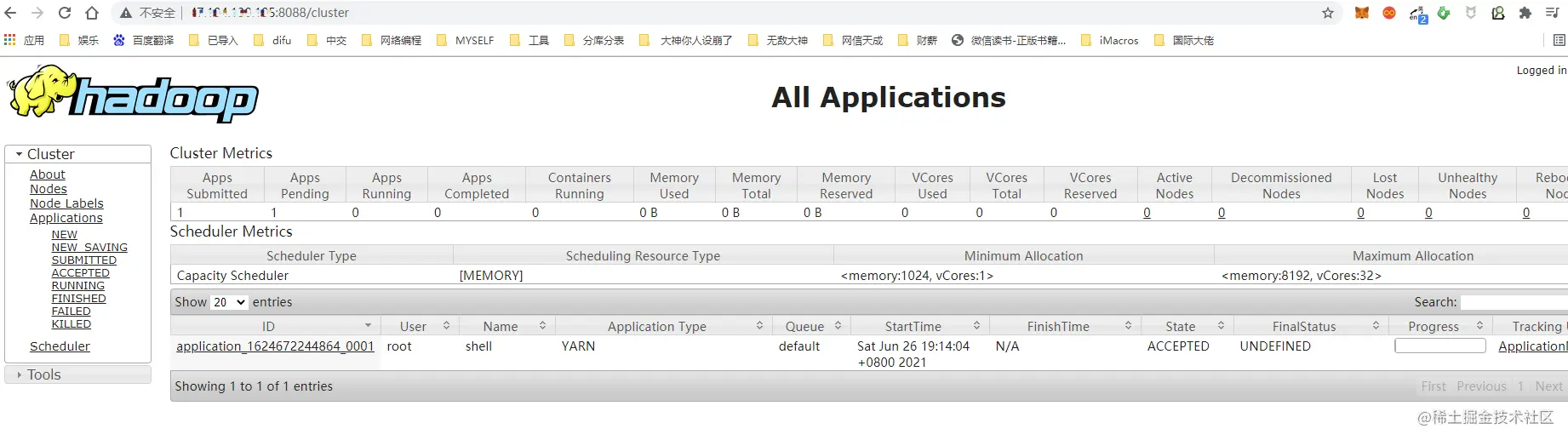
Task: Open the Extensions puzzle-piece menu
Action: 1525,13
